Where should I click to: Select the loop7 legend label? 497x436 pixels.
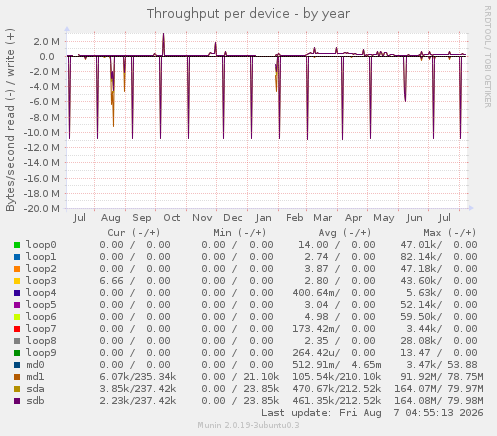[x=41, y=329]
